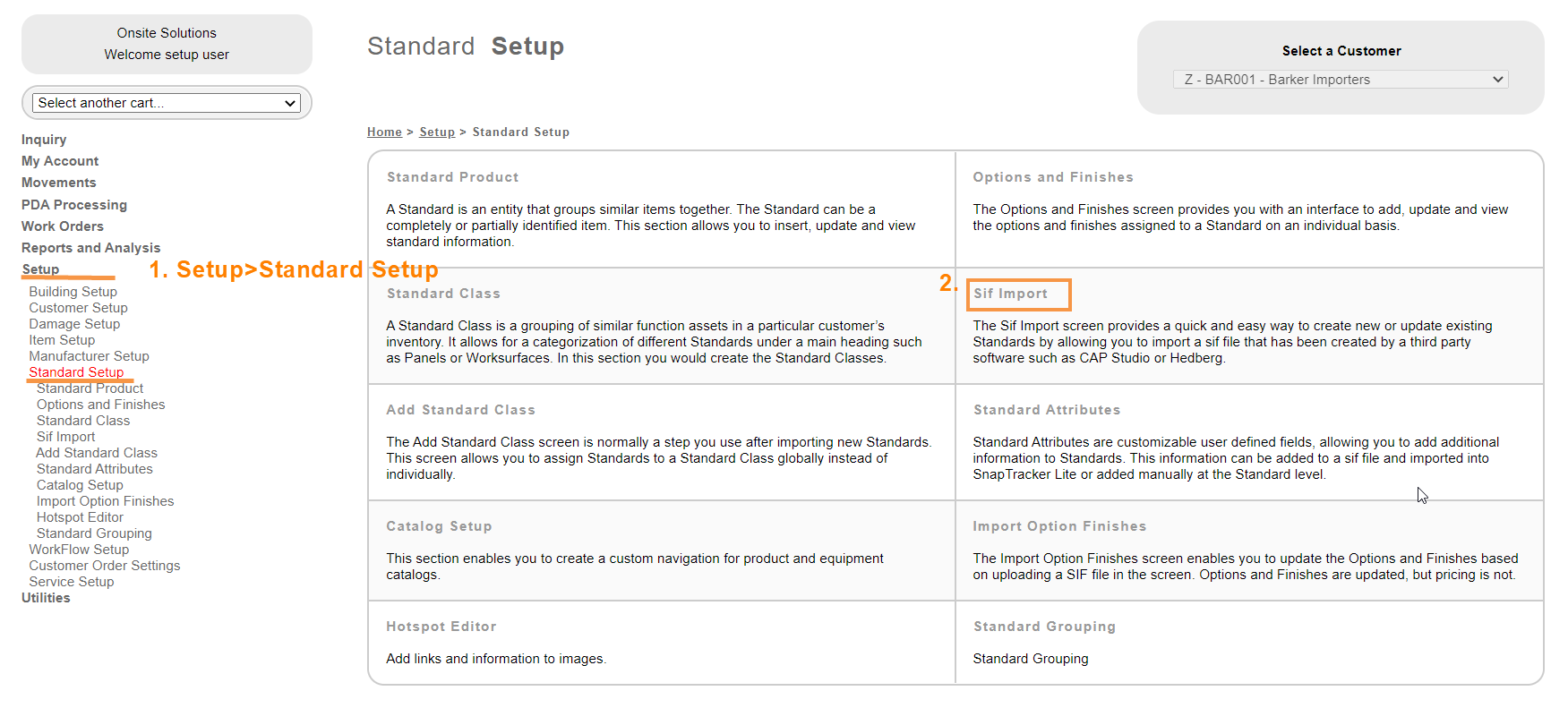The height and width of the screenshot is (708, 1568).
Task: Click the 'Onsite Solutions' header text
Action: (167, 33)
